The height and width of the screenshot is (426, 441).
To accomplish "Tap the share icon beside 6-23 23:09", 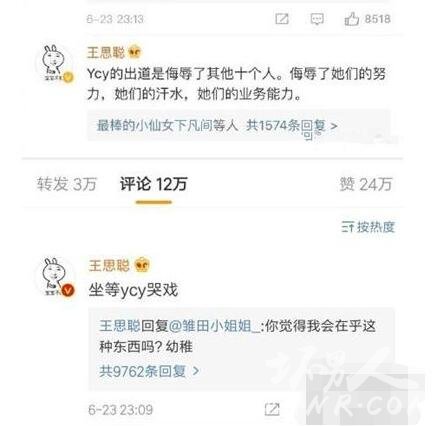I will point(272,409).
